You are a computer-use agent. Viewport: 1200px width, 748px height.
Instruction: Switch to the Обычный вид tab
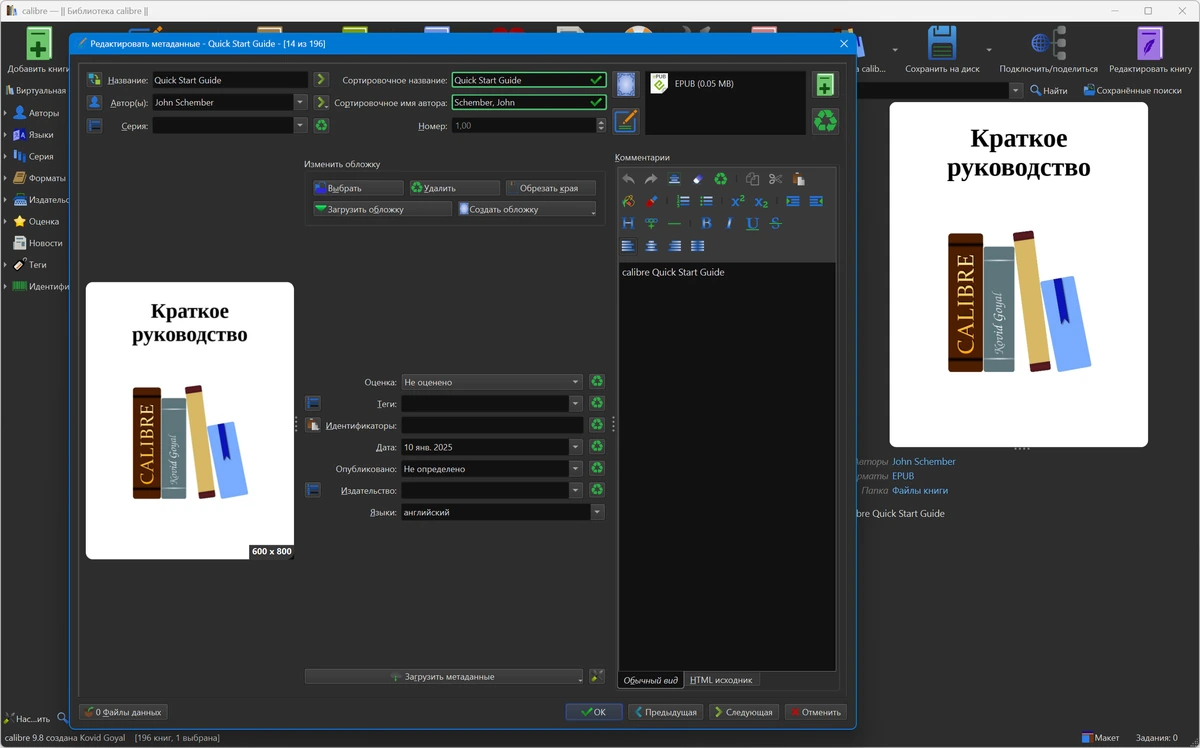point(651,680)
